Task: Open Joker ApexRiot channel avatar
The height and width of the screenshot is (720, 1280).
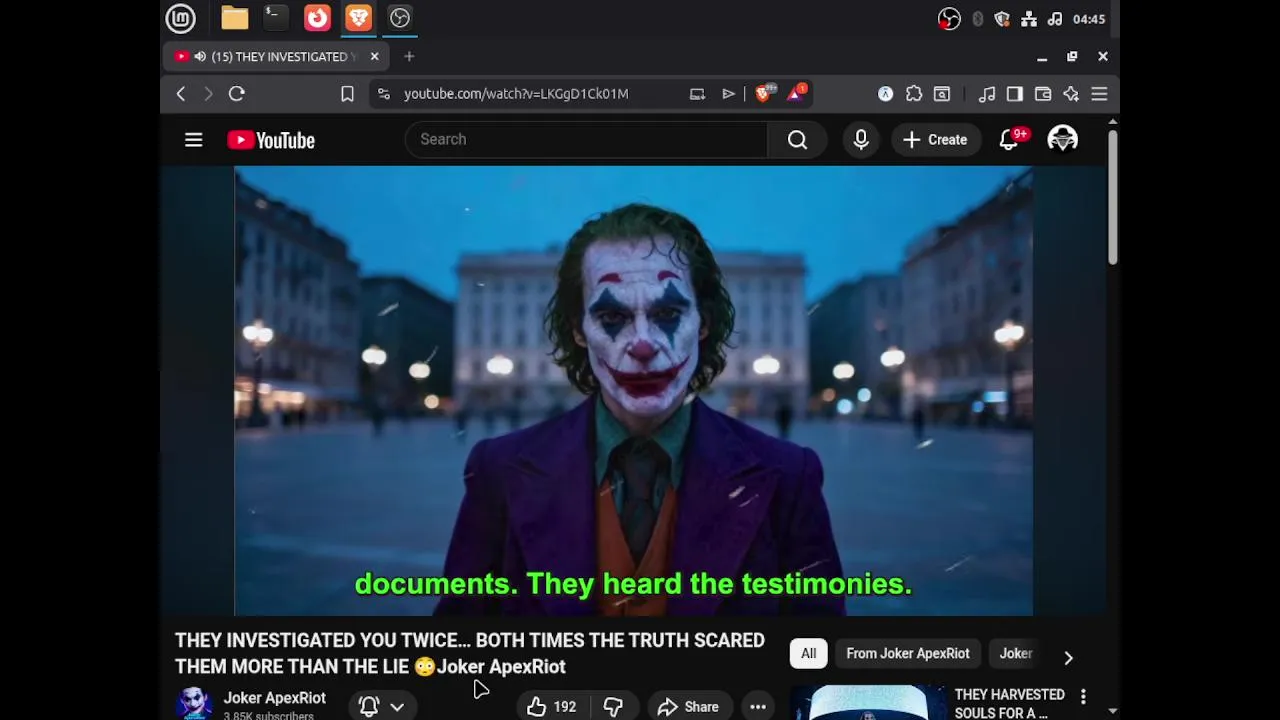Action: (194, 704)
